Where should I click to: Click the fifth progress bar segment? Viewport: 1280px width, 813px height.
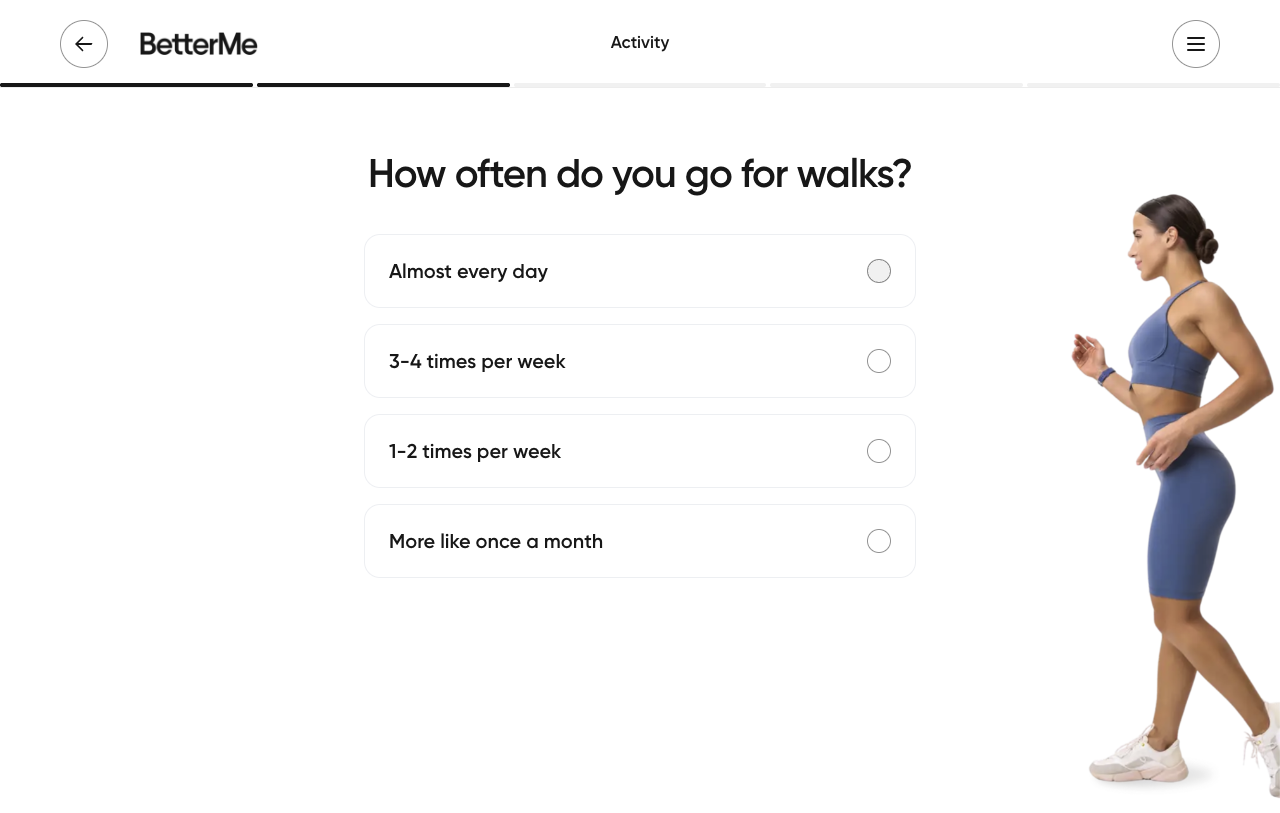click(1153, 85)
